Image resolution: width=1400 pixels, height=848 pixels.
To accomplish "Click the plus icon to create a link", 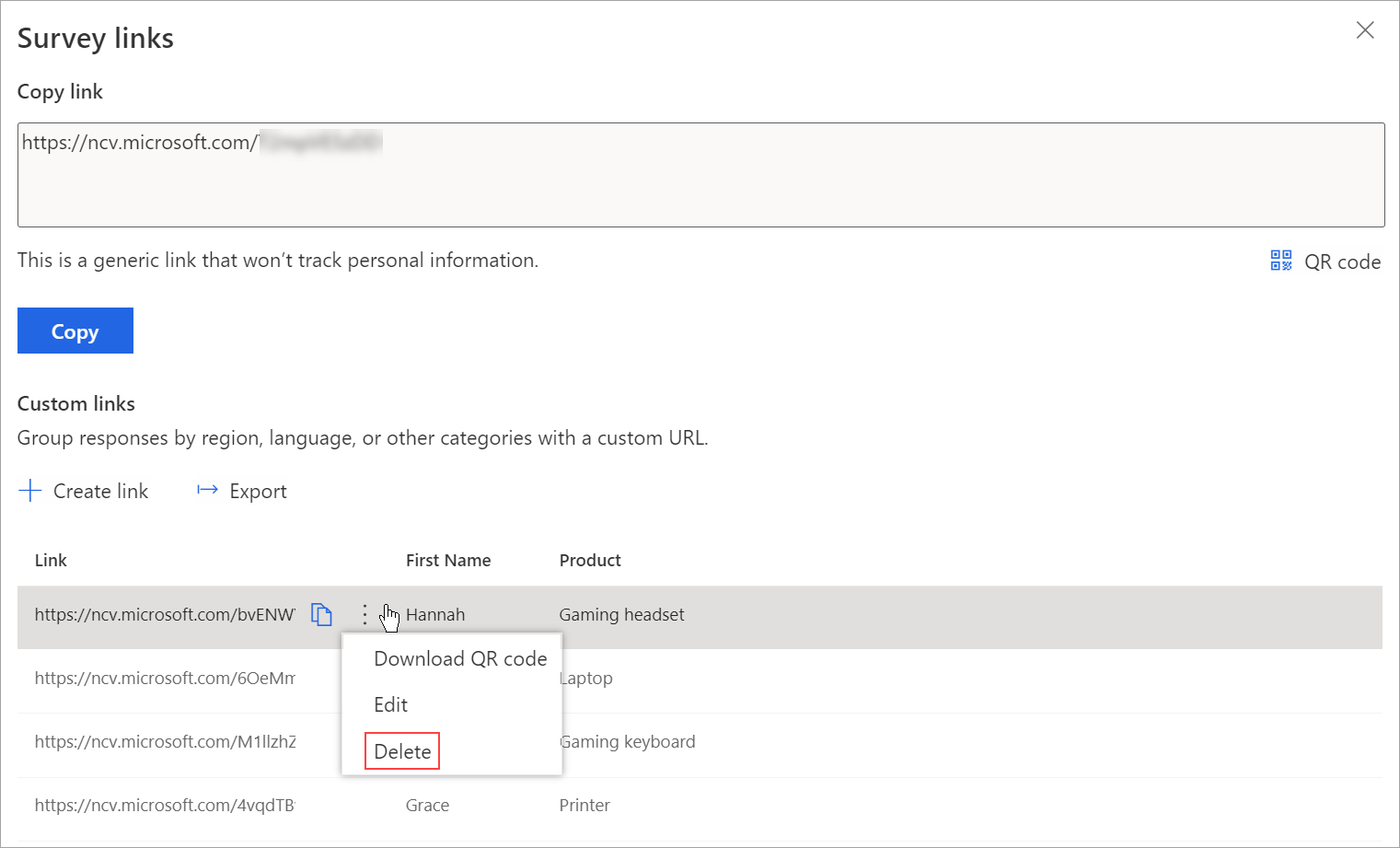I will tap(30, 490).
